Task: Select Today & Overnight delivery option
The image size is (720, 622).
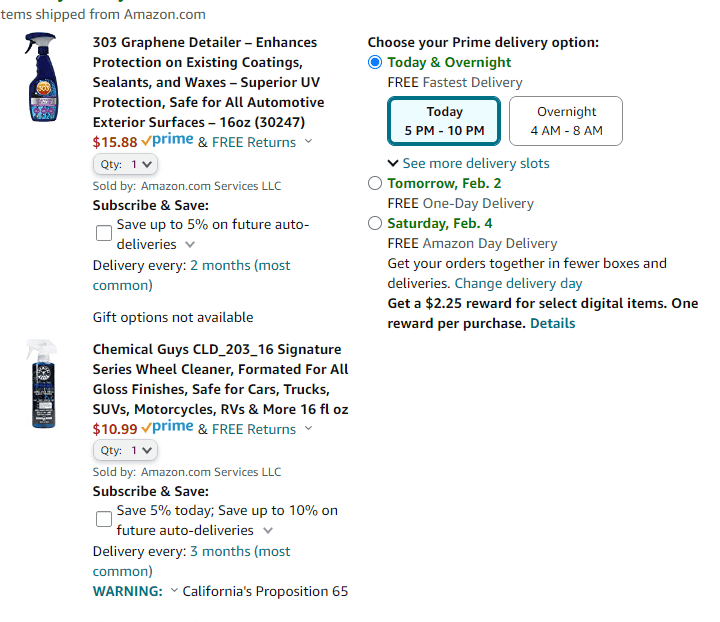Action: click(x=375, y=62)
